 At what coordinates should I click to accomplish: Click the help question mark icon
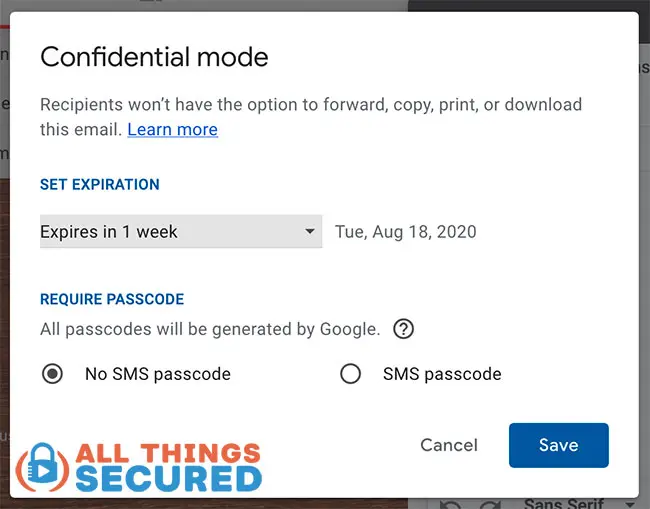(x=403, y=329)
